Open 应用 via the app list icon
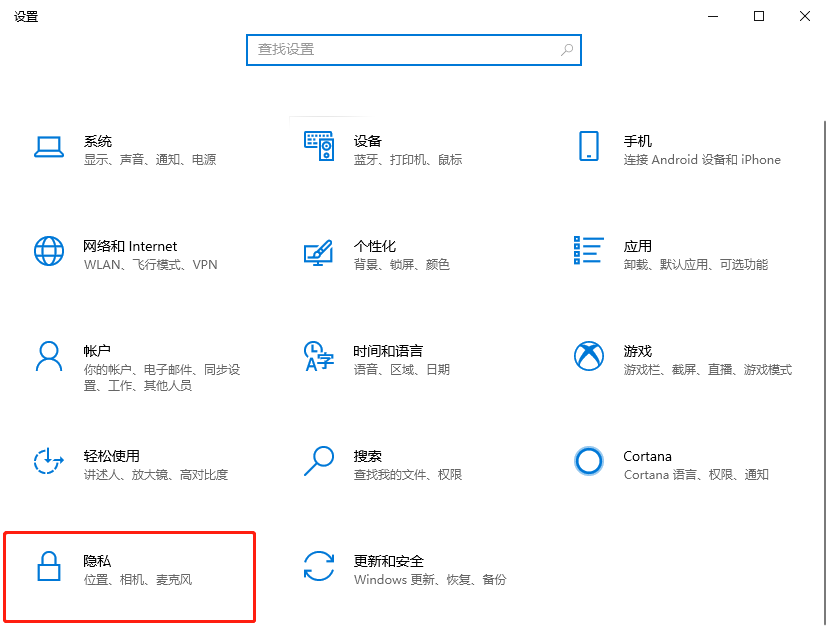Viewport: 828px width, 641px height. coord(589,251)
